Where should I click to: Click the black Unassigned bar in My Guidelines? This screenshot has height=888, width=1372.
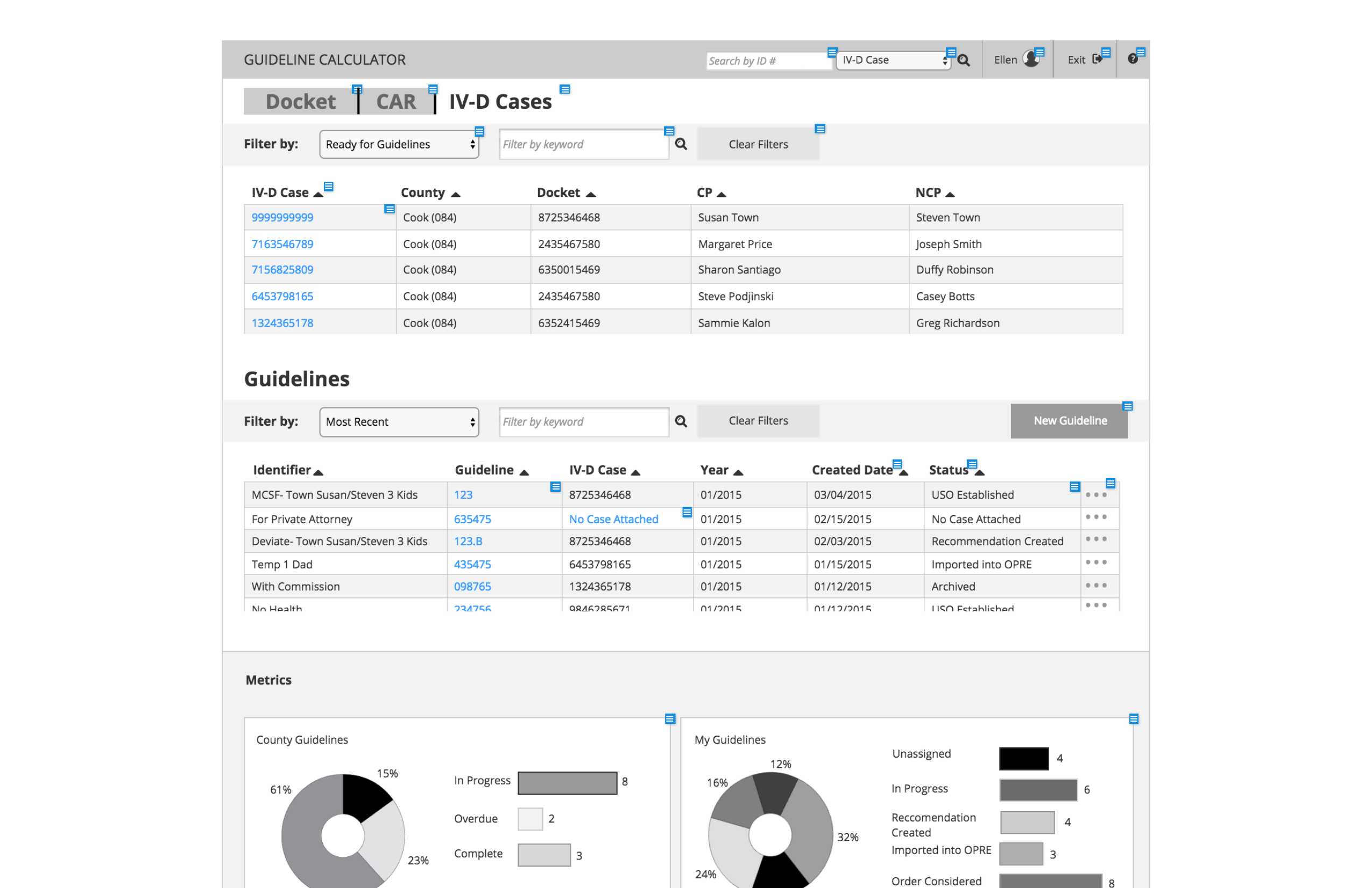tap(1024, 758)
